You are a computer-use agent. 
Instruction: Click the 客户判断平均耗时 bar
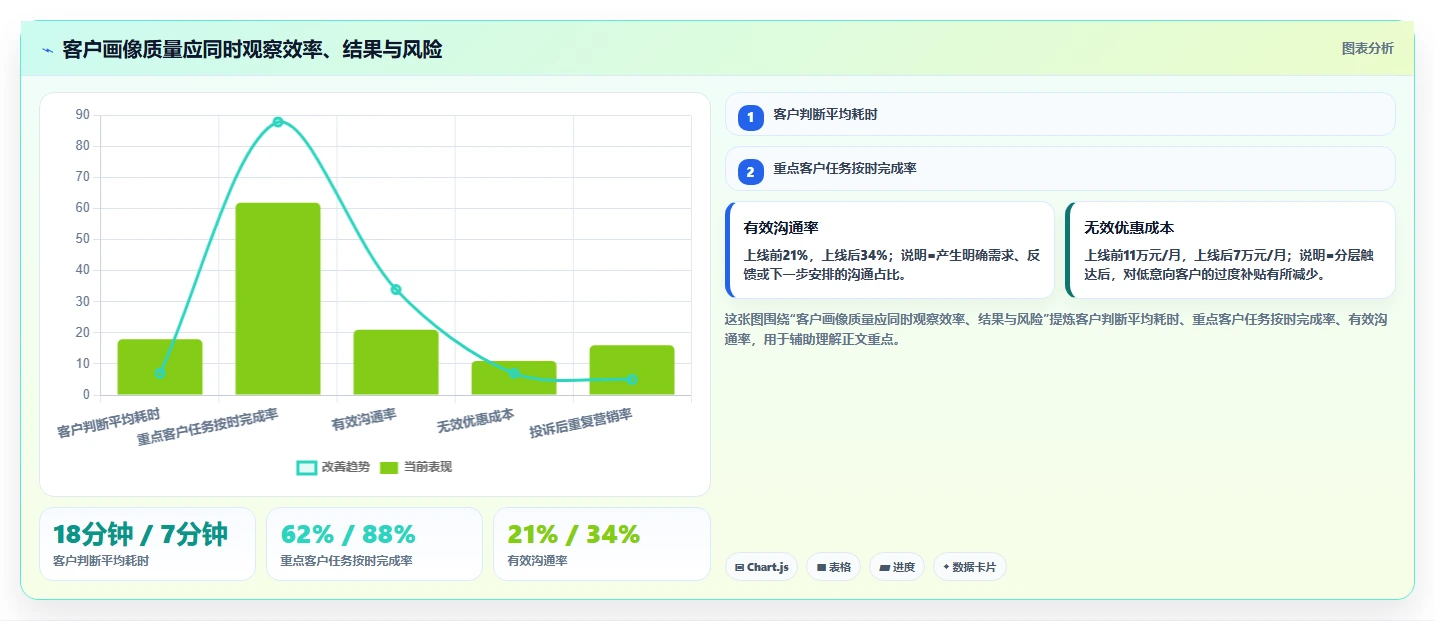pos(160,367)
